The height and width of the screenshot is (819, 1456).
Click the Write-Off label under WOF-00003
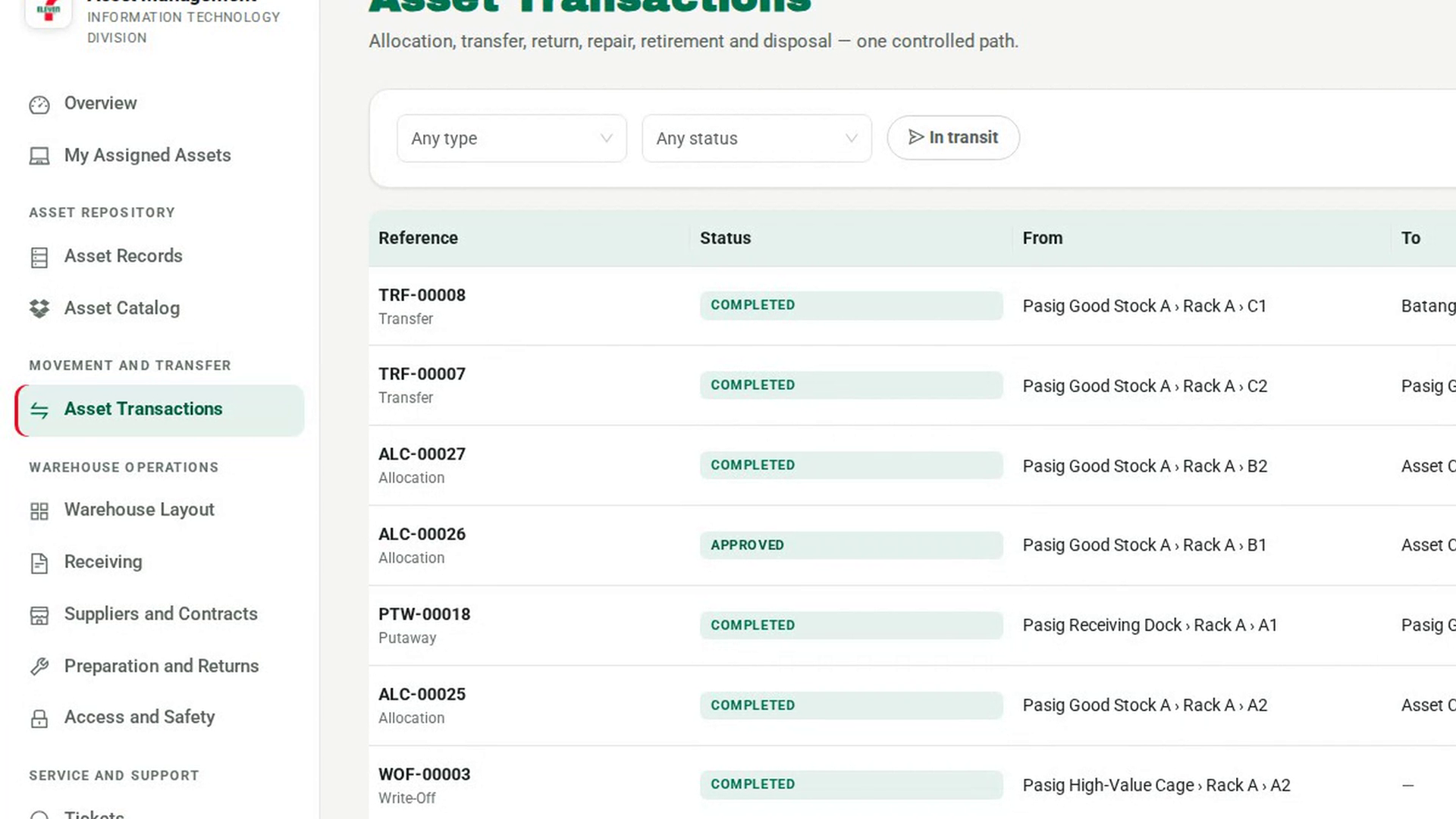coord(407,799)
